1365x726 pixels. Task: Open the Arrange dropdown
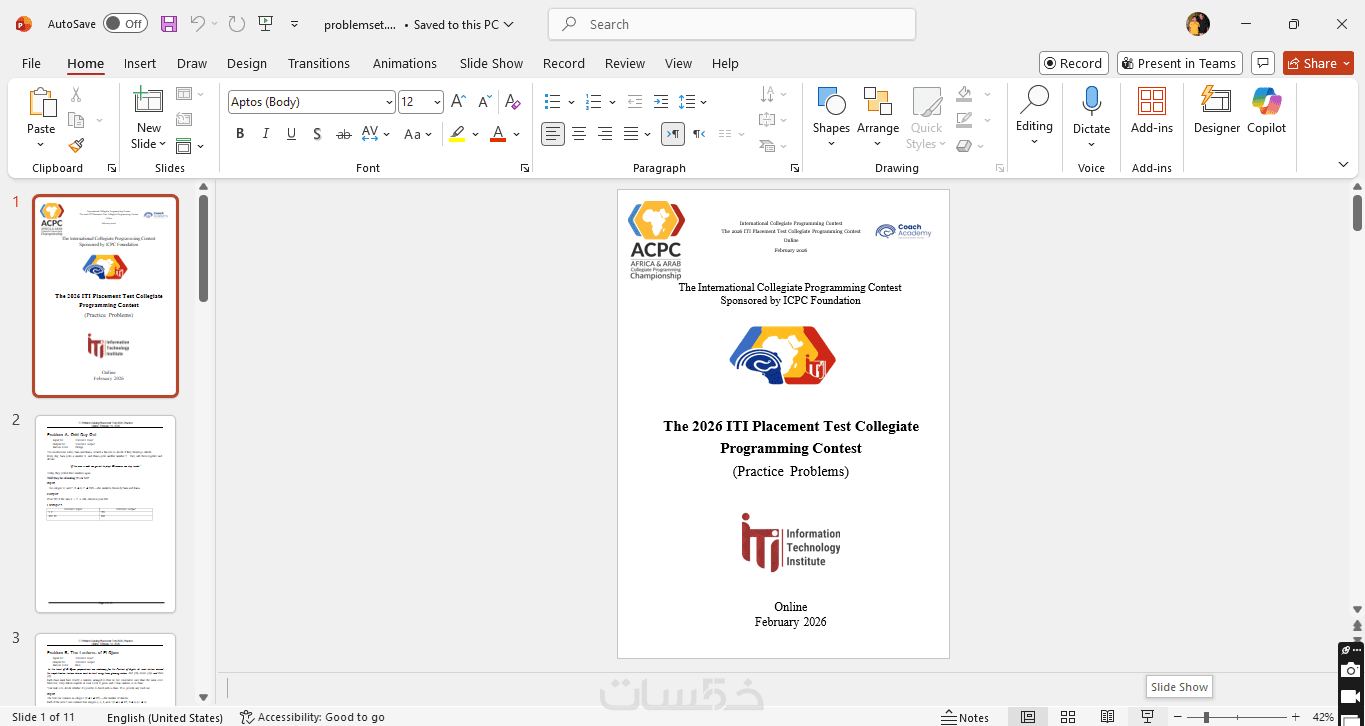878,143
